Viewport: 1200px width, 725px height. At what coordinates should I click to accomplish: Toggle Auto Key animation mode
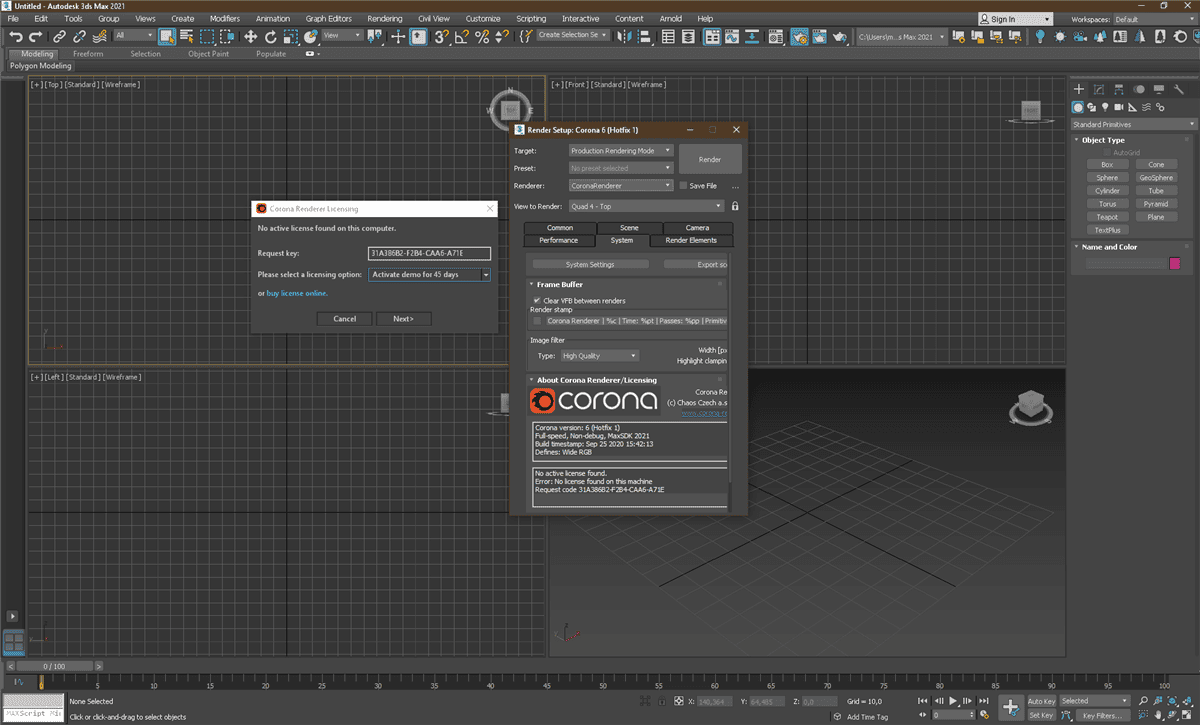pos(1041,701)
